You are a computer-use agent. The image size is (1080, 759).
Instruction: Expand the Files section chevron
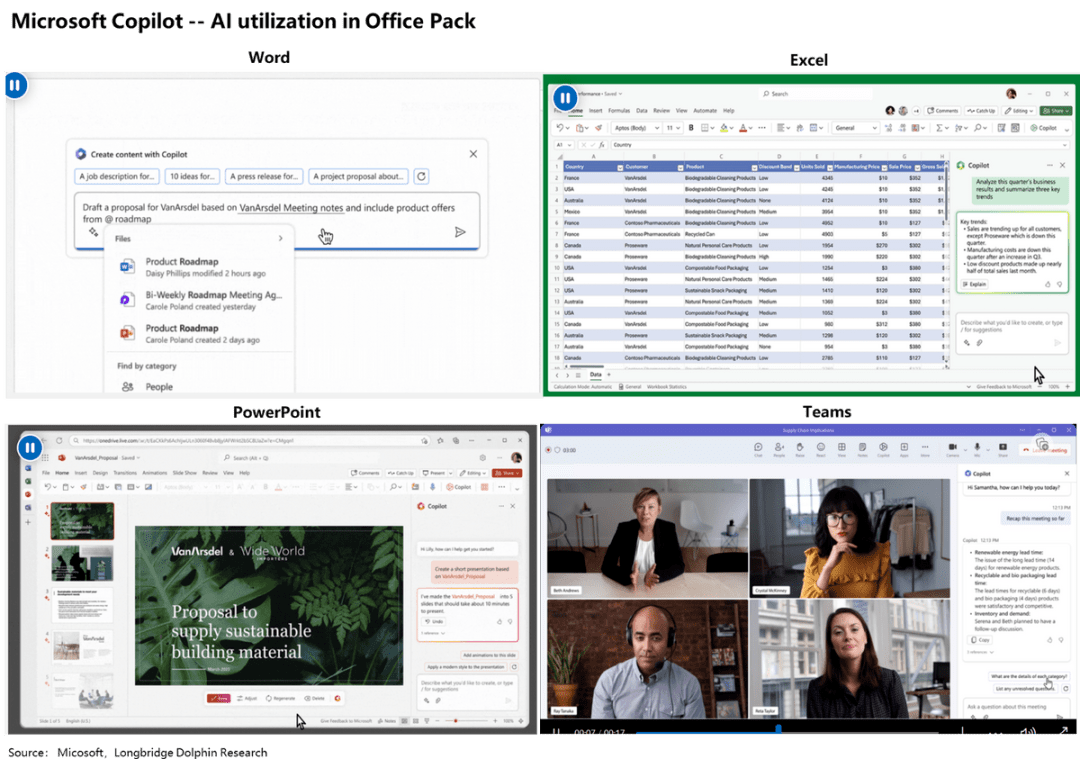coord(280,238)
